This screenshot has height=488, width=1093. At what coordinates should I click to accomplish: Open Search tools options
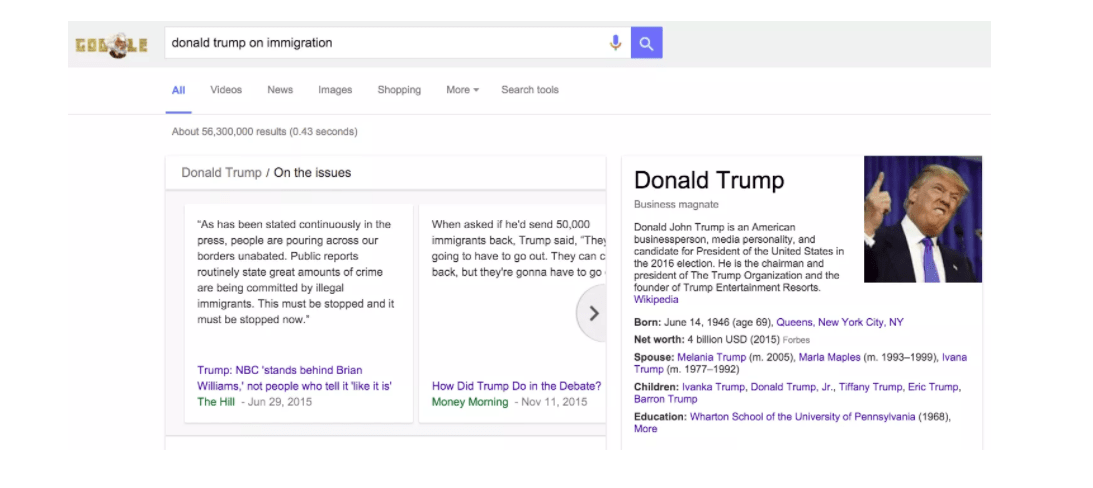click(x=529, y=90)
